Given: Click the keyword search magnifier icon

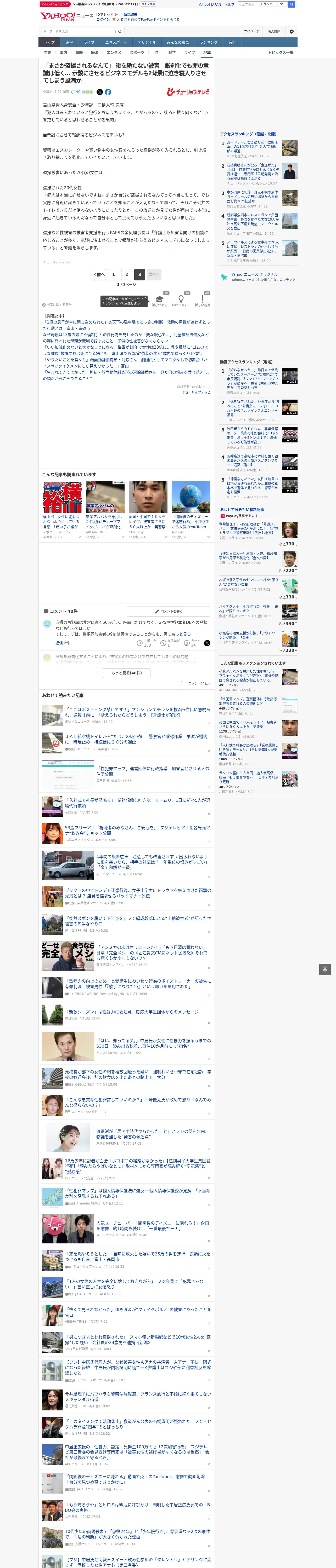Looking at the screenshot, I should tap(120, 32).
